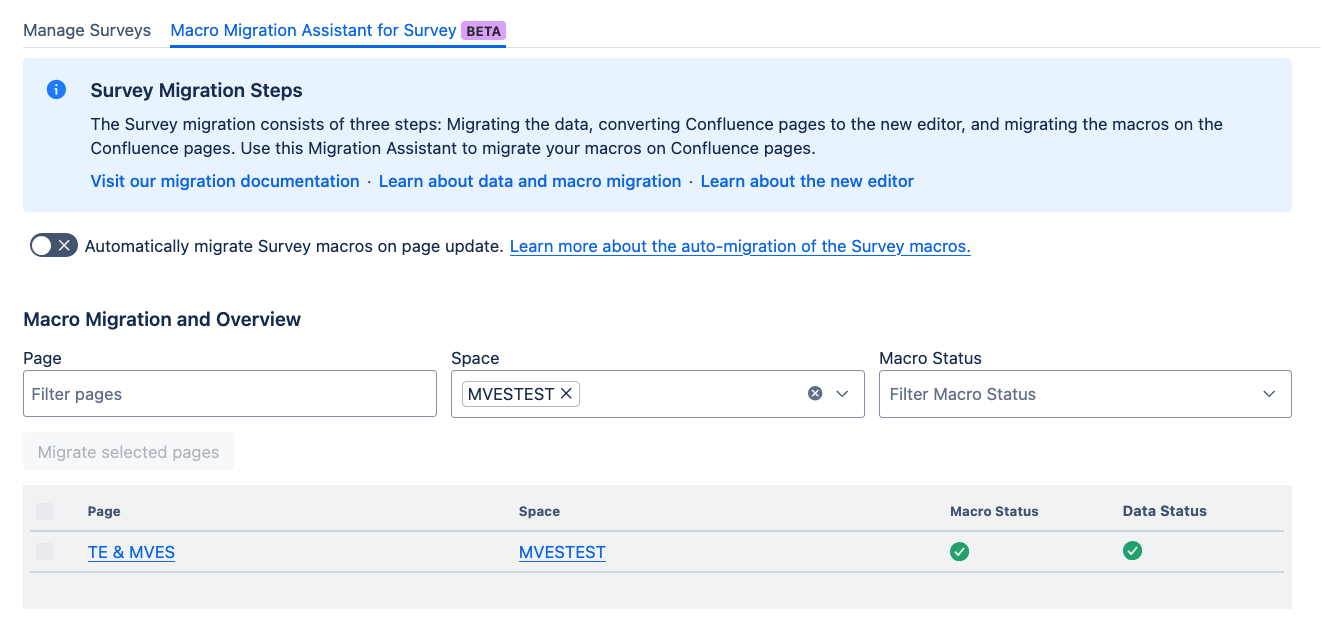Viewport: 1322px width, 633px height.
Task: Expand the Space dropdown chevron
Action: 842,394
